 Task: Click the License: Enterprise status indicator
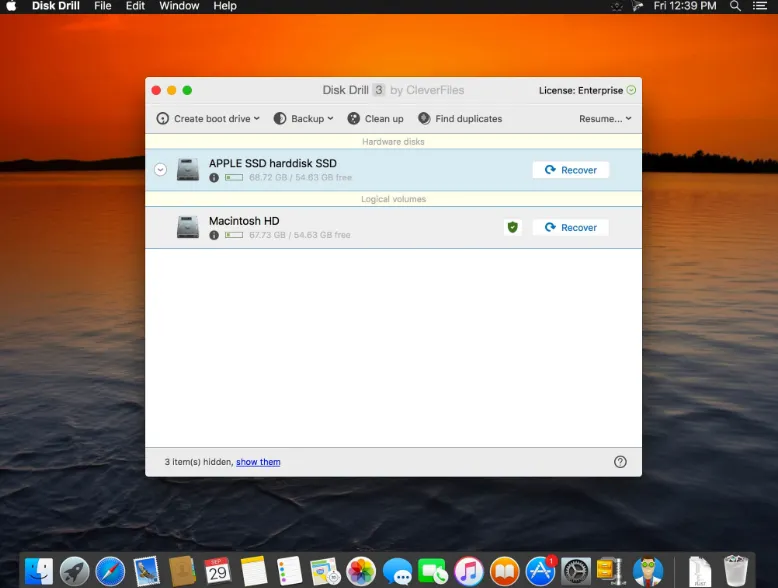587,90
